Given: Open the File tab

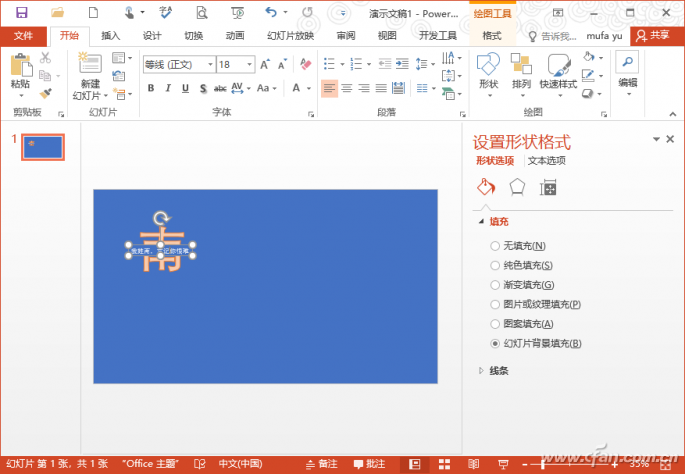Looking at the screenshot, I should point(23,36).
